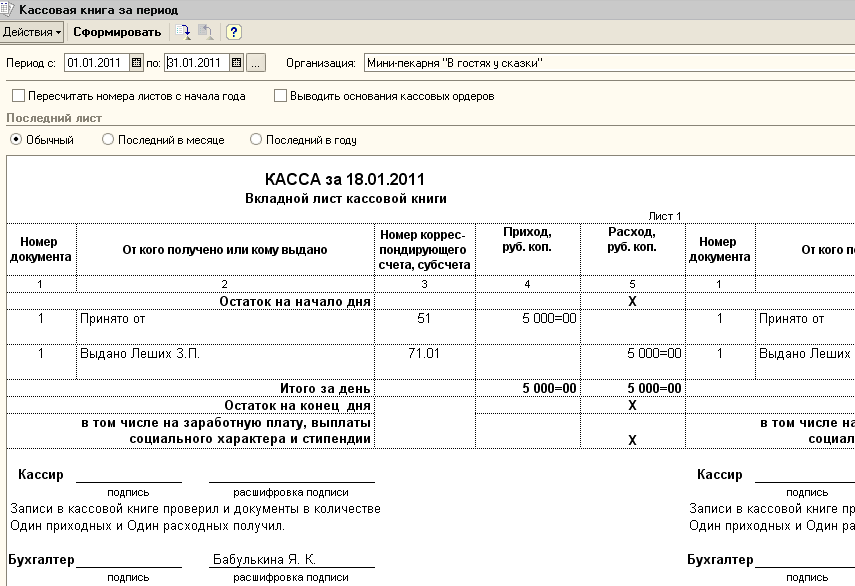Click the Итого за день label
The image size is (855, 586).
(326, 388)
